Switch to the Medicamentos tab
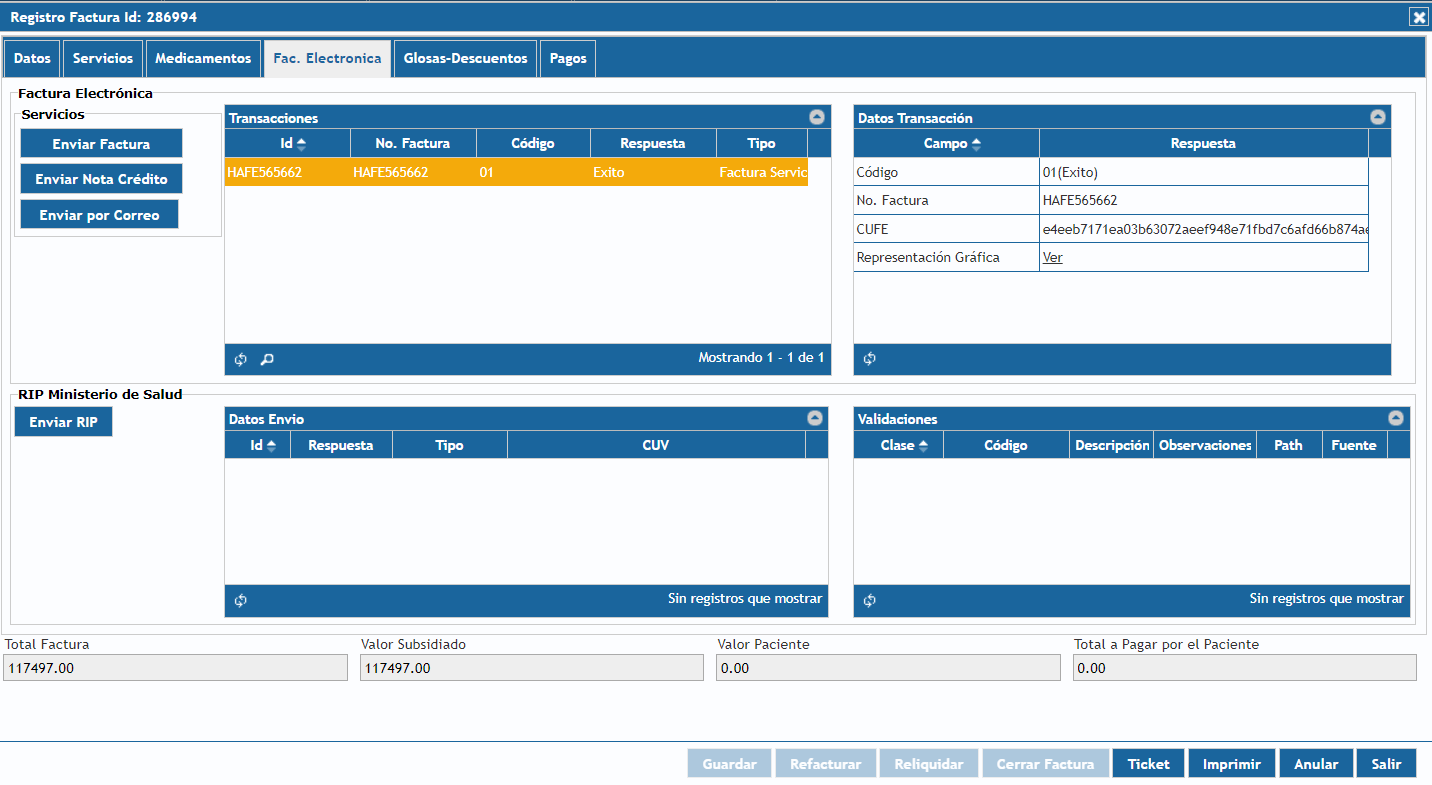 pyautogui.click(x=203, y=59)
